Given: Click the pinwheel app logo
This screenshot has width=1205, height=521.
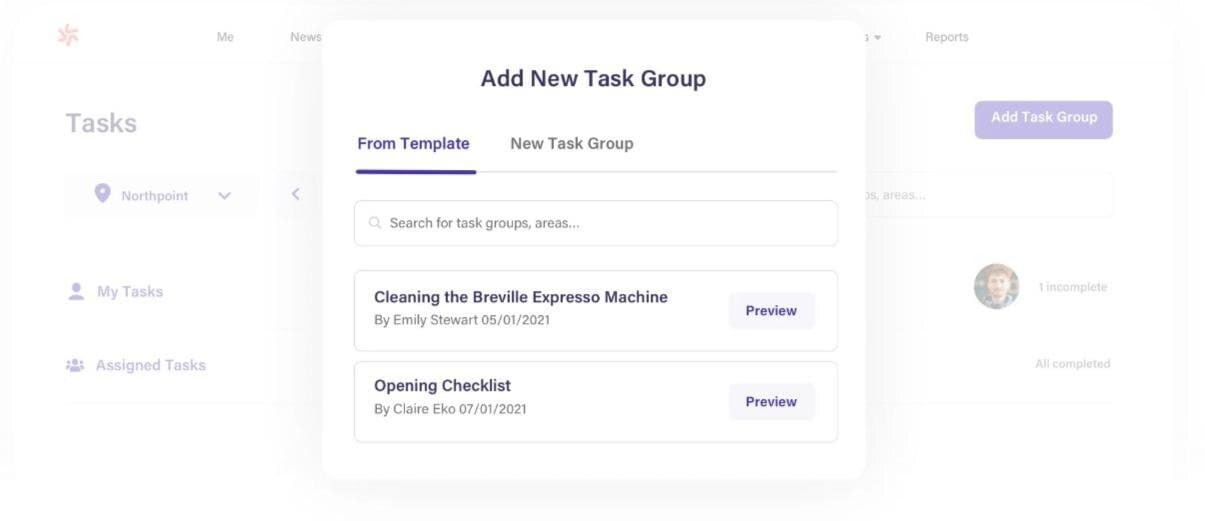Looking at the screenshot, I should click(68, 36).
